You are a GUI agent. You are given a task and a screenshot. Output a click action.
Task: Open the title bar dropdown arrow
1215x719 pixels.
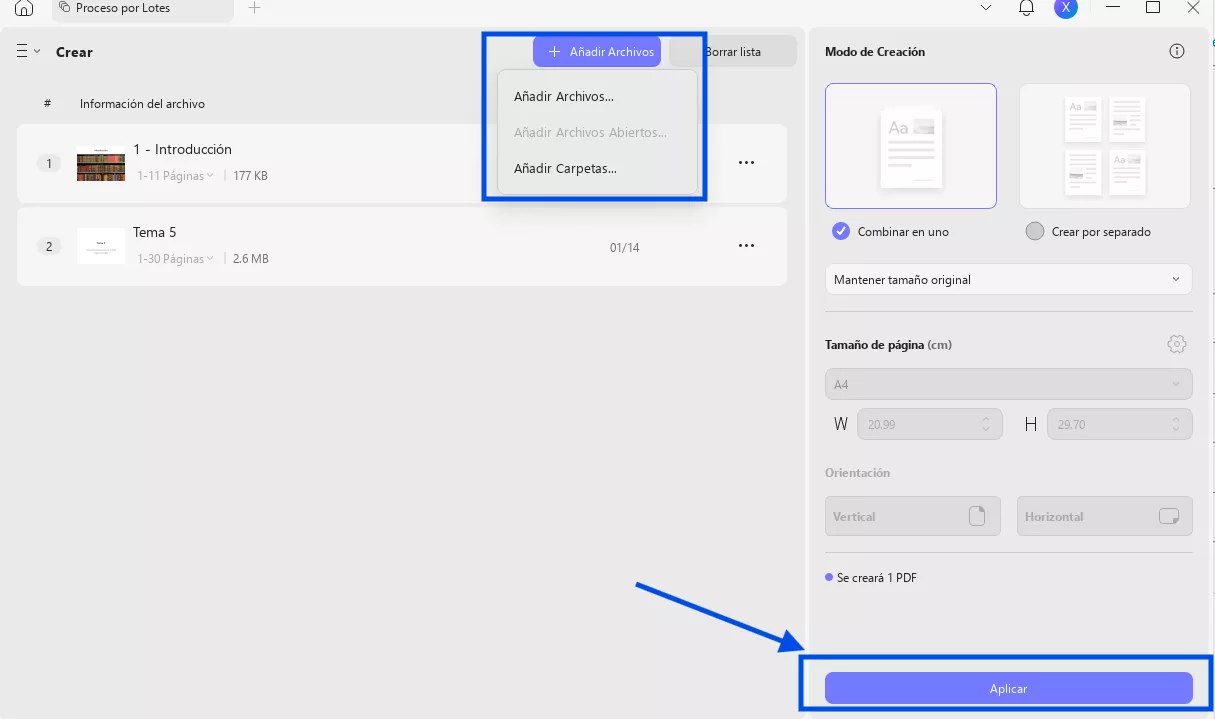coord(986,8)
